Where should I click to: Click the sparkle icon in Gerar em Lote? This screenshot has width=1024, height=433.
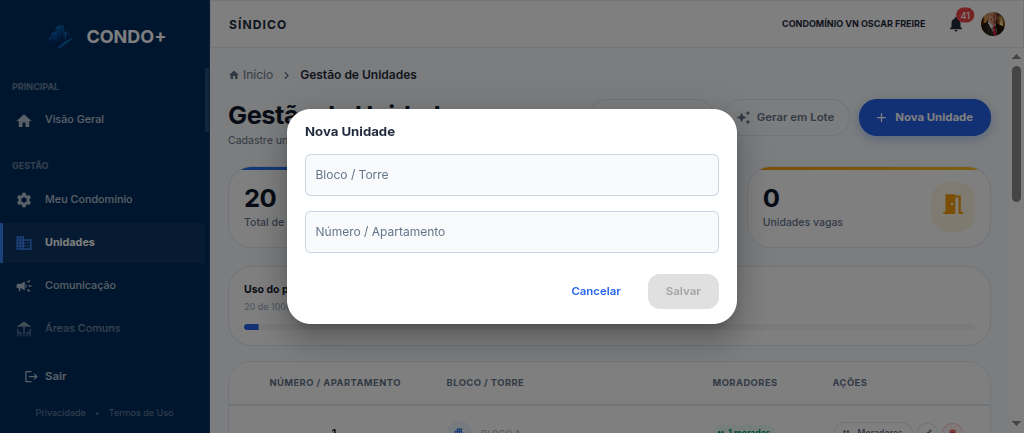[743, 118]
